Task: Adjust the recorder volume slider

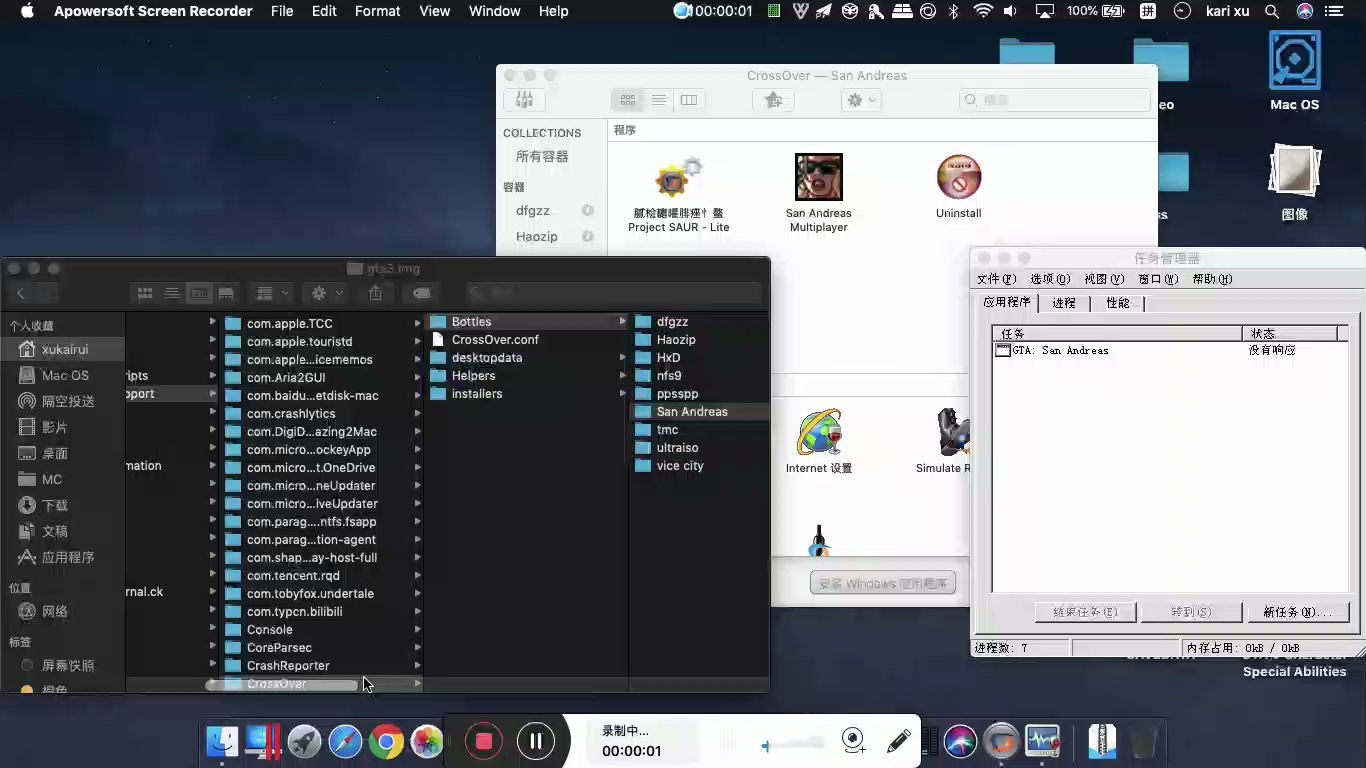Action: click(795, 745)
